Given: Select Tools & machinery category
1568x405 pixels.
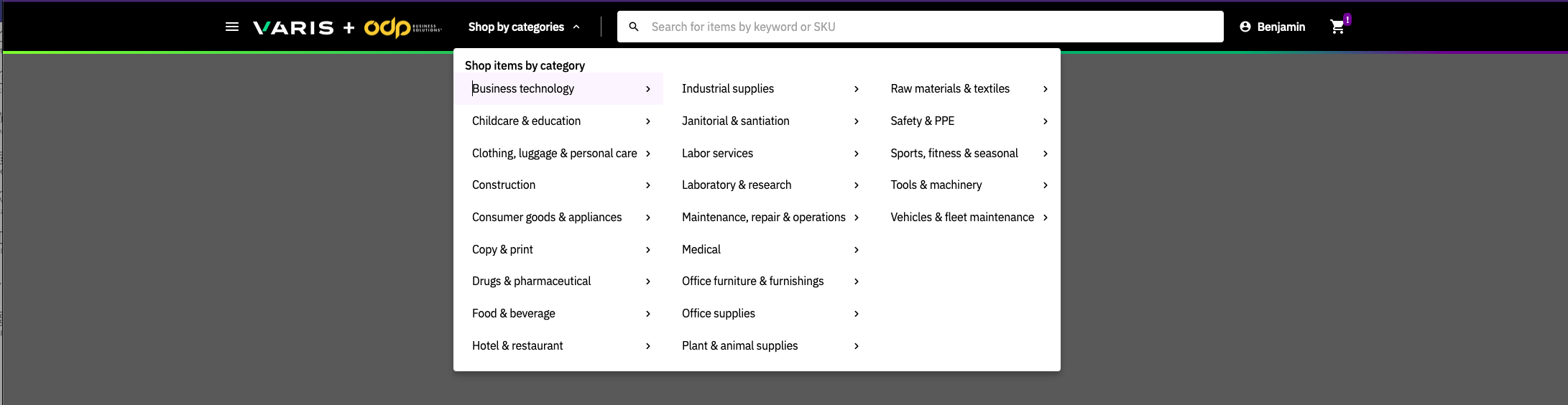Looking at the screenshot, I should [x=967, y=185].
